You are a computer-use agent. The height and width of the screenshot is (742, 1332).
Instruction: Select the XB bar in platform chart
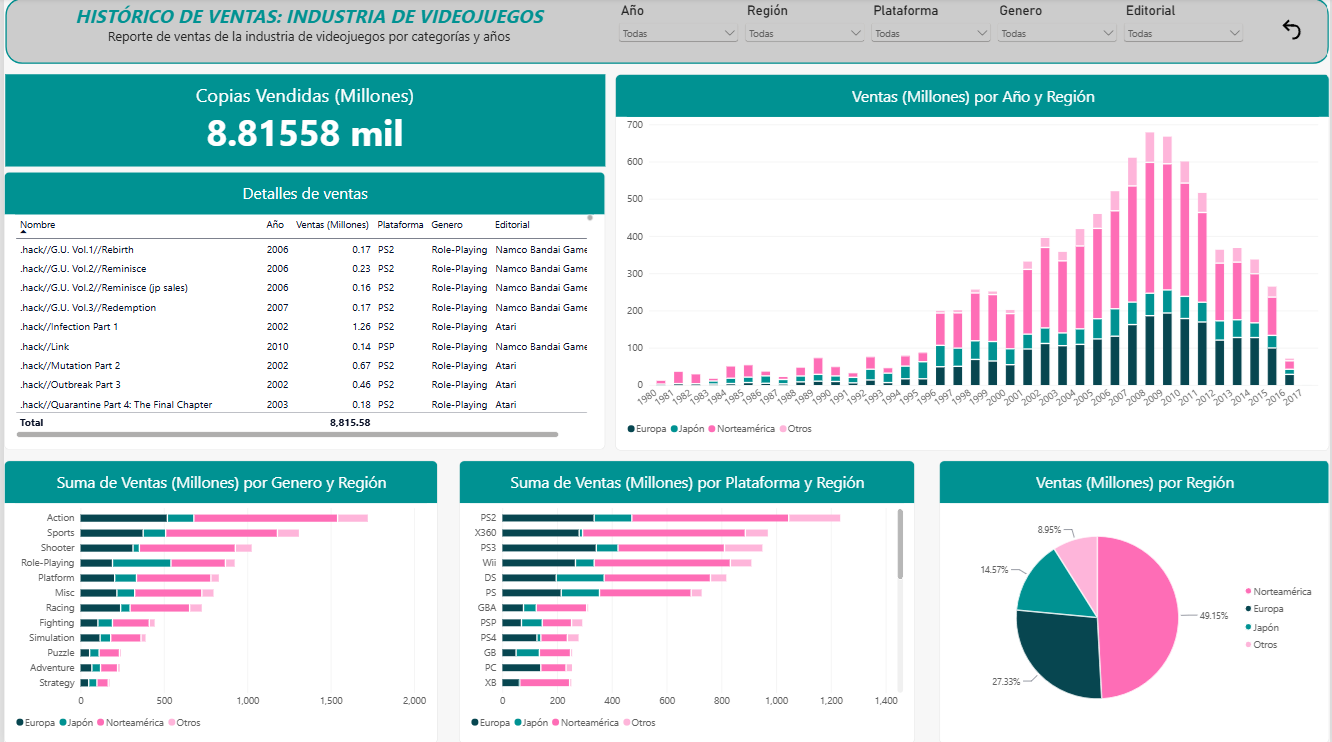(x=536, y=683)
